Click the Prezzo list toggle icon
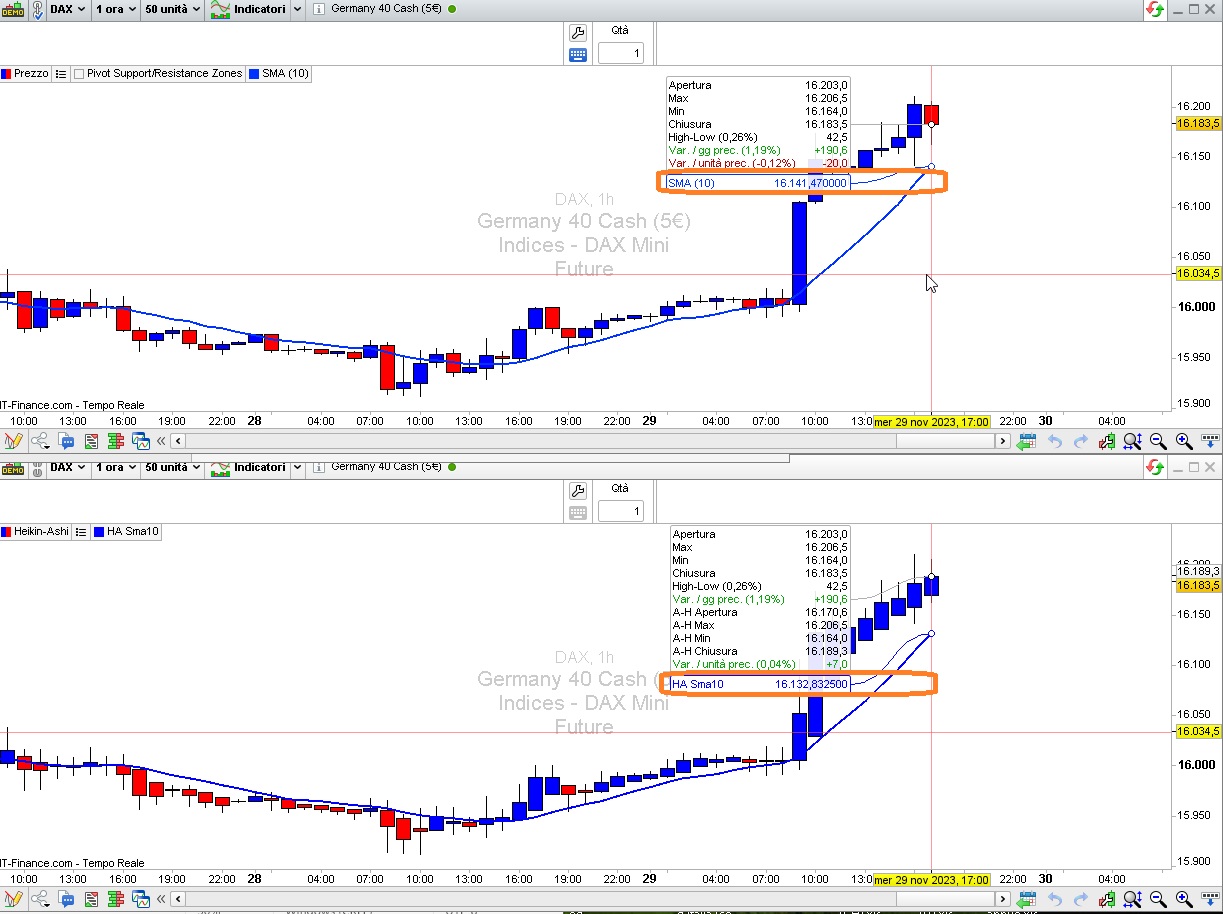The image size is (1223, 914). 61,73
